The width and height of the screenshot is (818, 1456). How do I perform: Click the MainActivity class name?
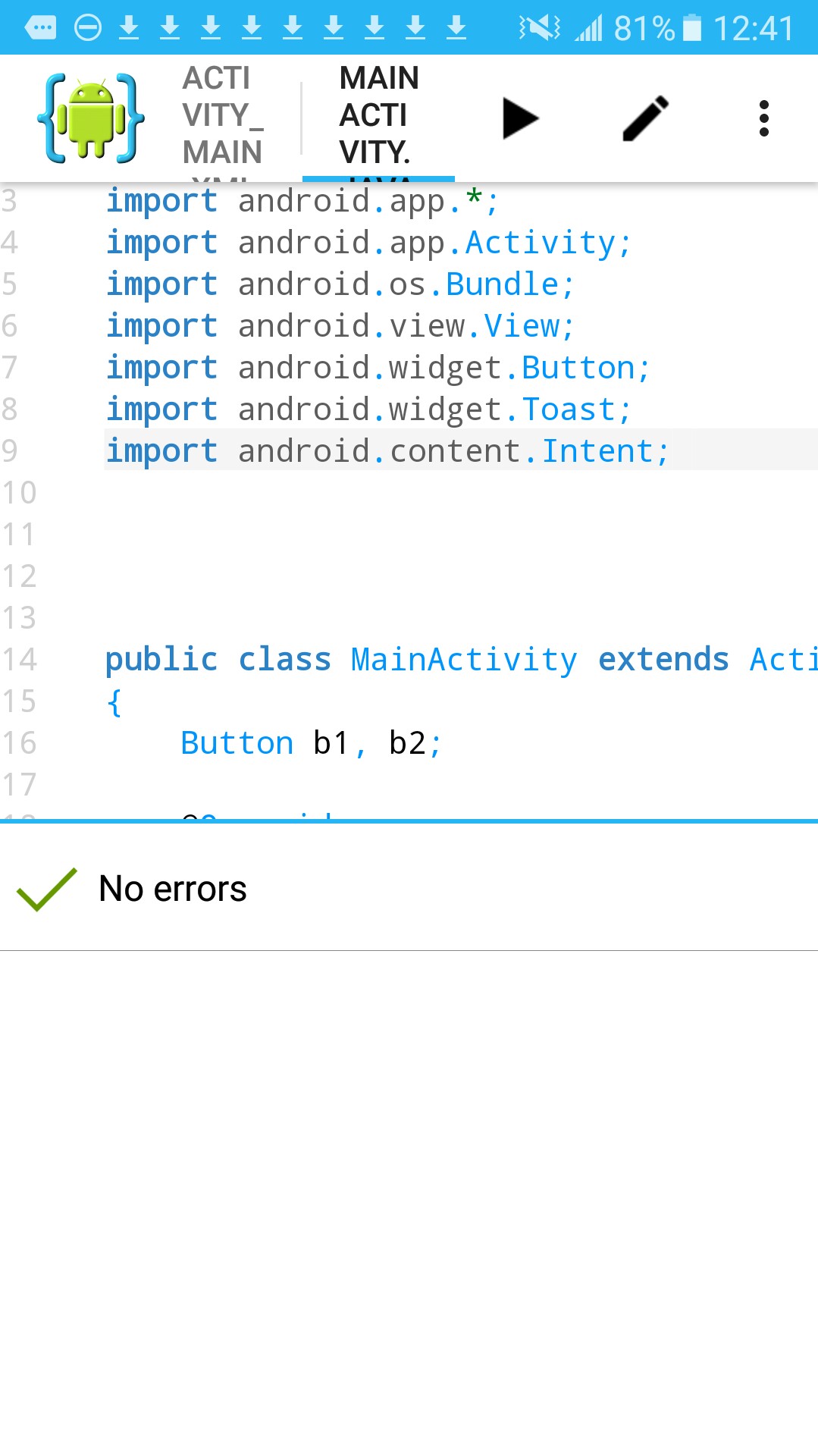[464, 660]
